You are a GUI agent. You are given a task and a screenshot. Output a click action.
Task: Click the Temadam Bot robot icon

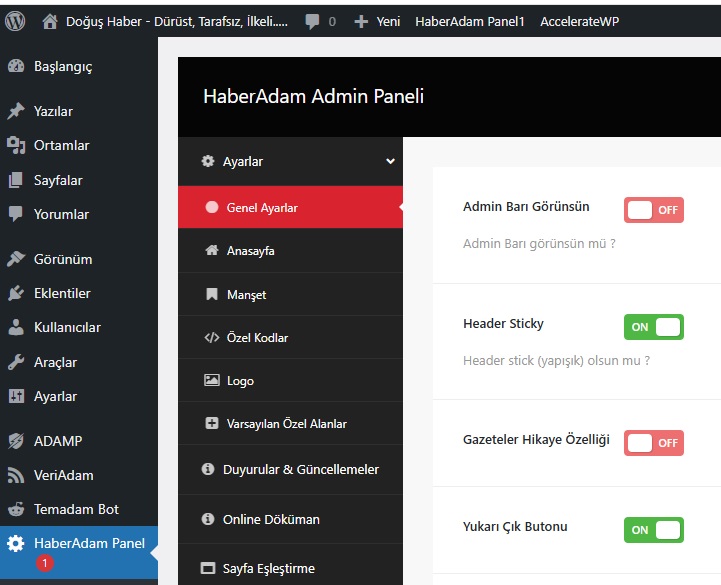pyautogui.click(x=16, y=509)
